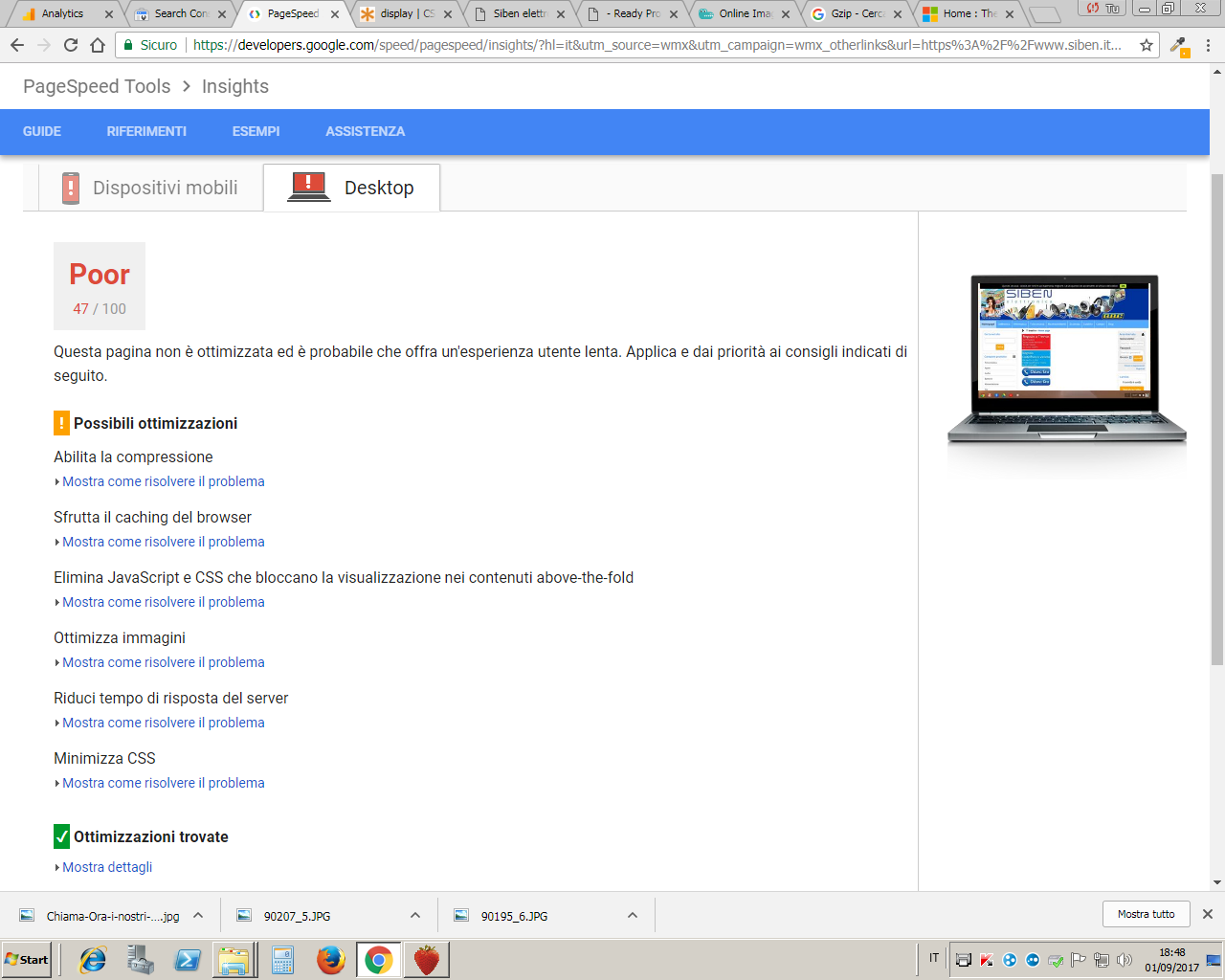This screenshot has height=980, width=1225.
Task: Click the Mostra tutto downloads button
Action: tap(1146, 914)
